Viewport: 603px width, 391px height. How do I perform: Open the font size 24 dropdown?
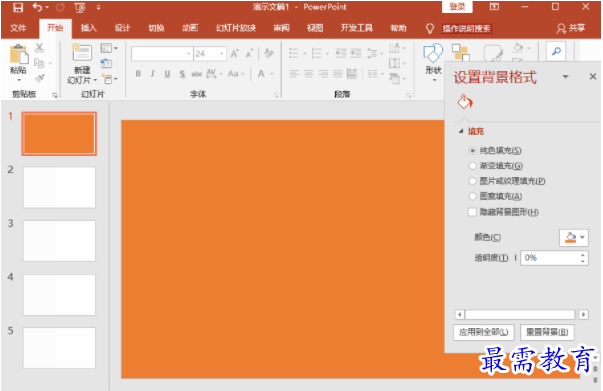(222, 54)
